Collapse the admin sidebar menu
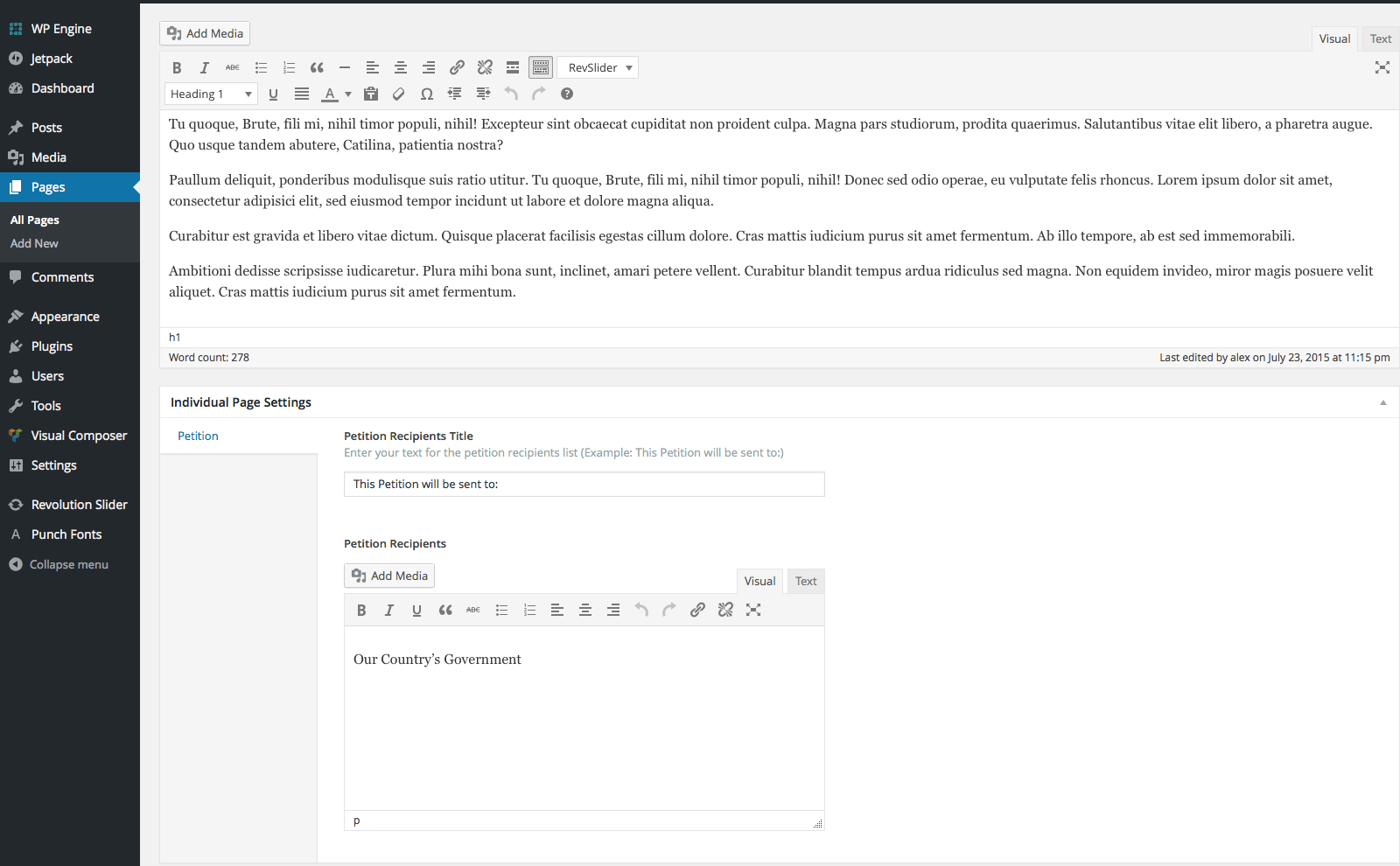This screenshot has height=866, width=1400. click(x=70, y=564)
